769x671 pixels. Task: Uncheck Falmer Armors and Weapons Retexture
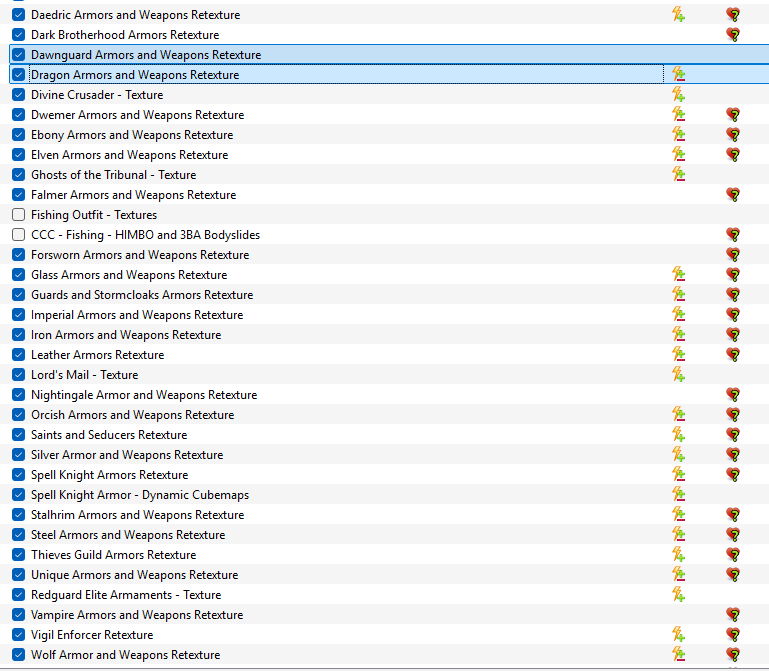[19, 195]
